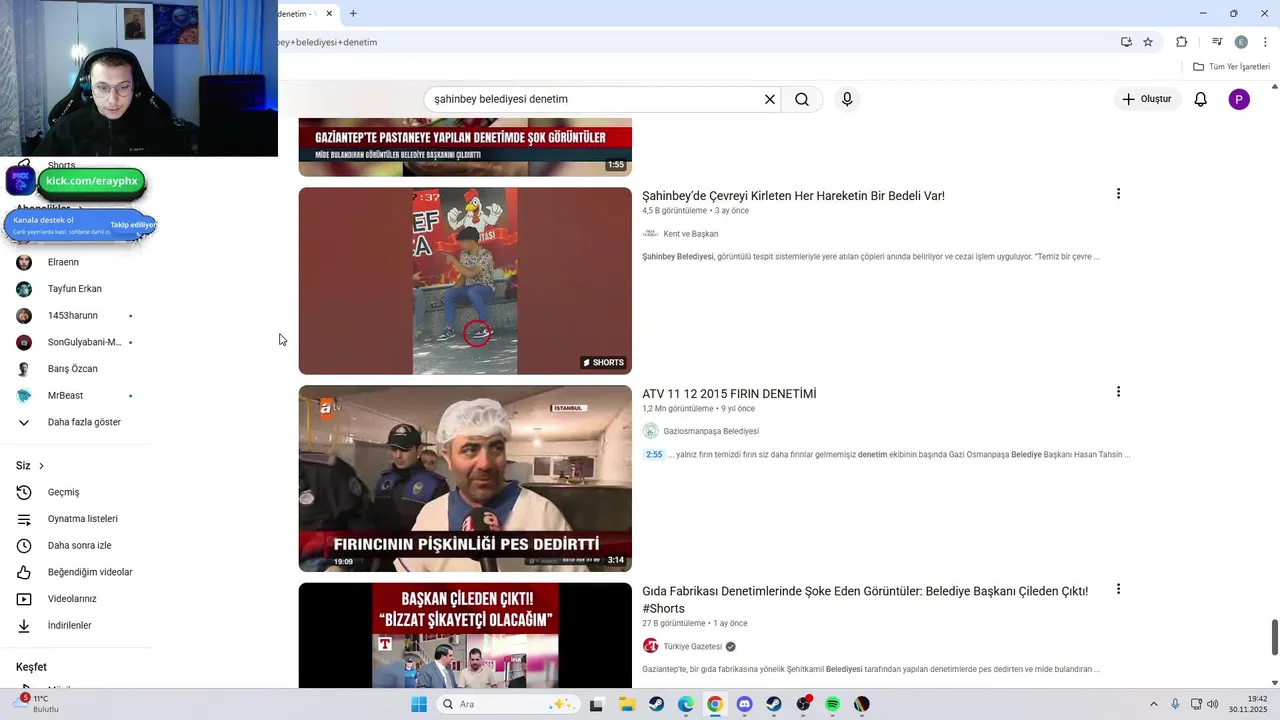Screen dimensions: 1280x720
Task: Open title ATV 11 12 2015 FIRIN DENETİMİ
Action: [x=729, y=394]
